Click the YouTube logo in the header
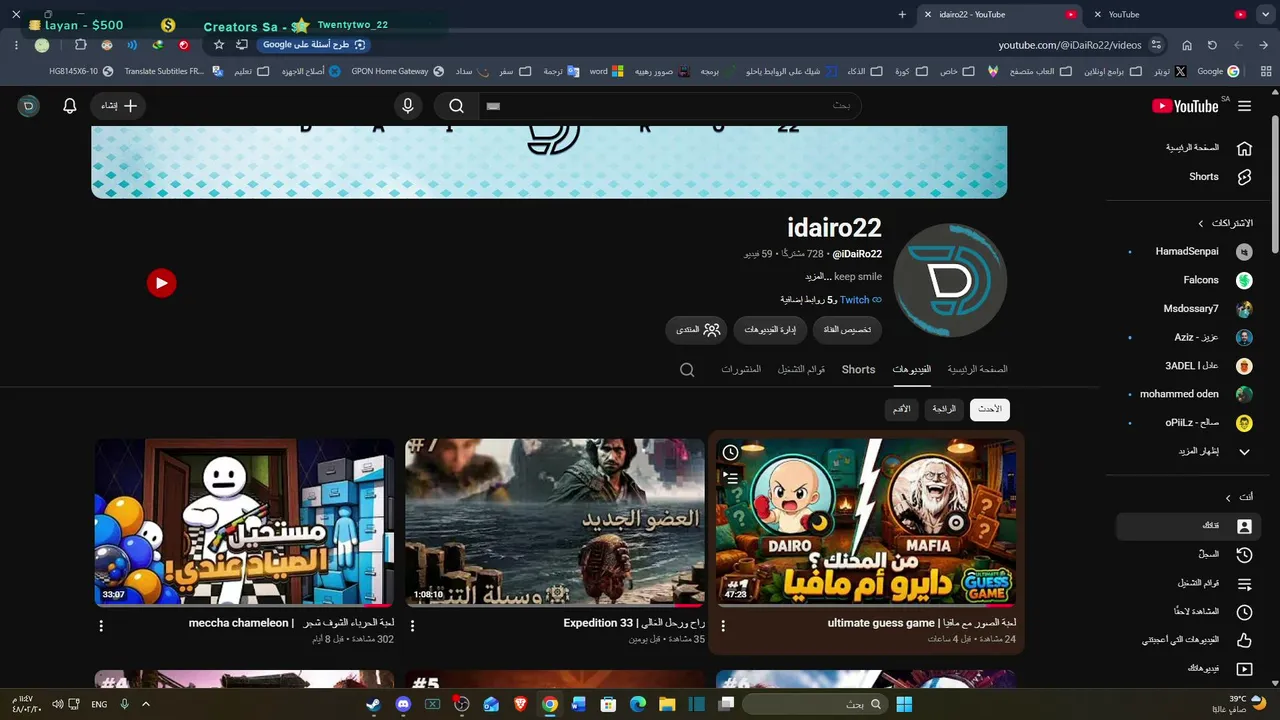 1185,106
